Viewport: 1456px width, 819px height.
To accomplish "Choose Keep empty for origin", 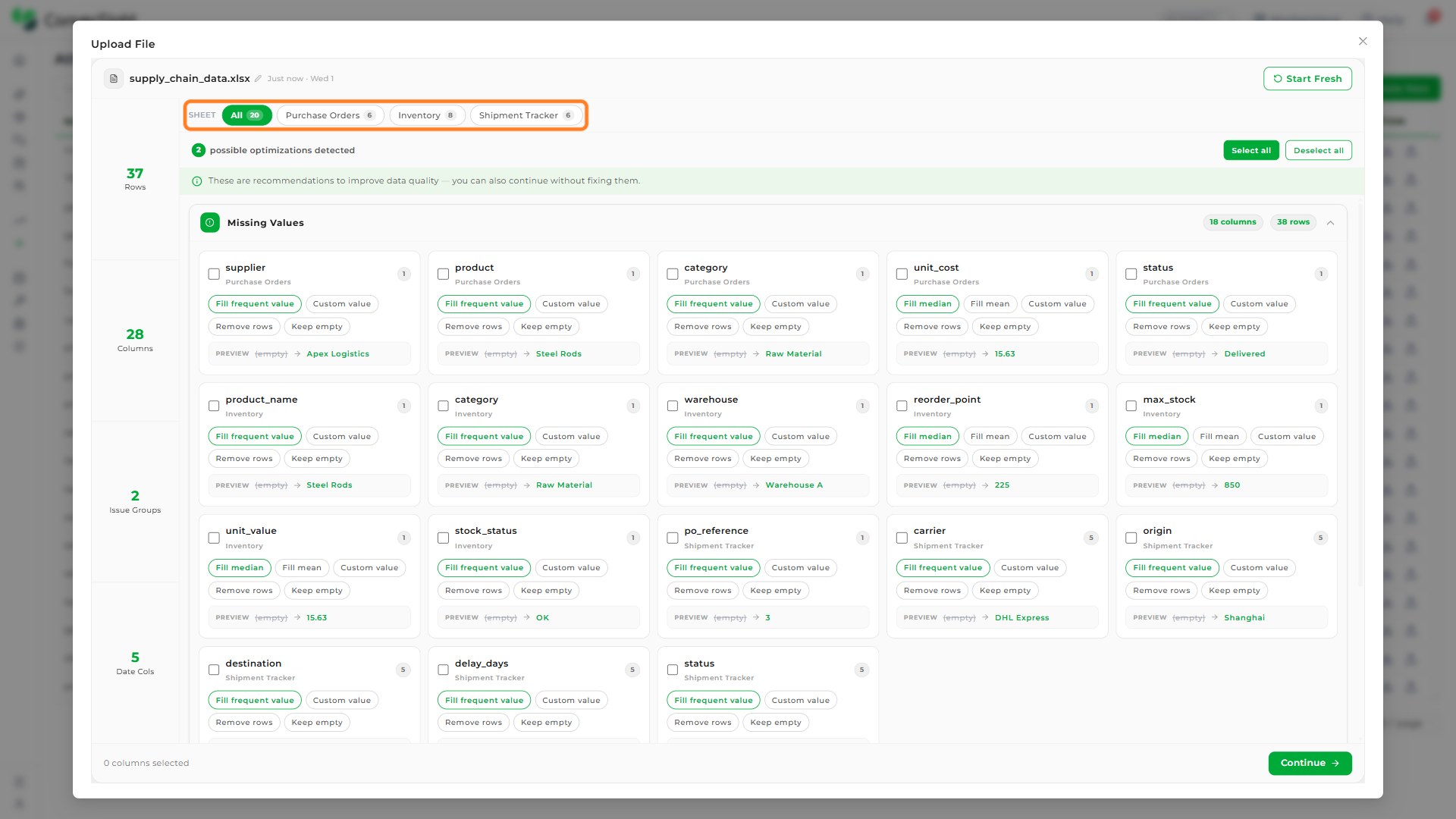I will [x=1234, y=591].
